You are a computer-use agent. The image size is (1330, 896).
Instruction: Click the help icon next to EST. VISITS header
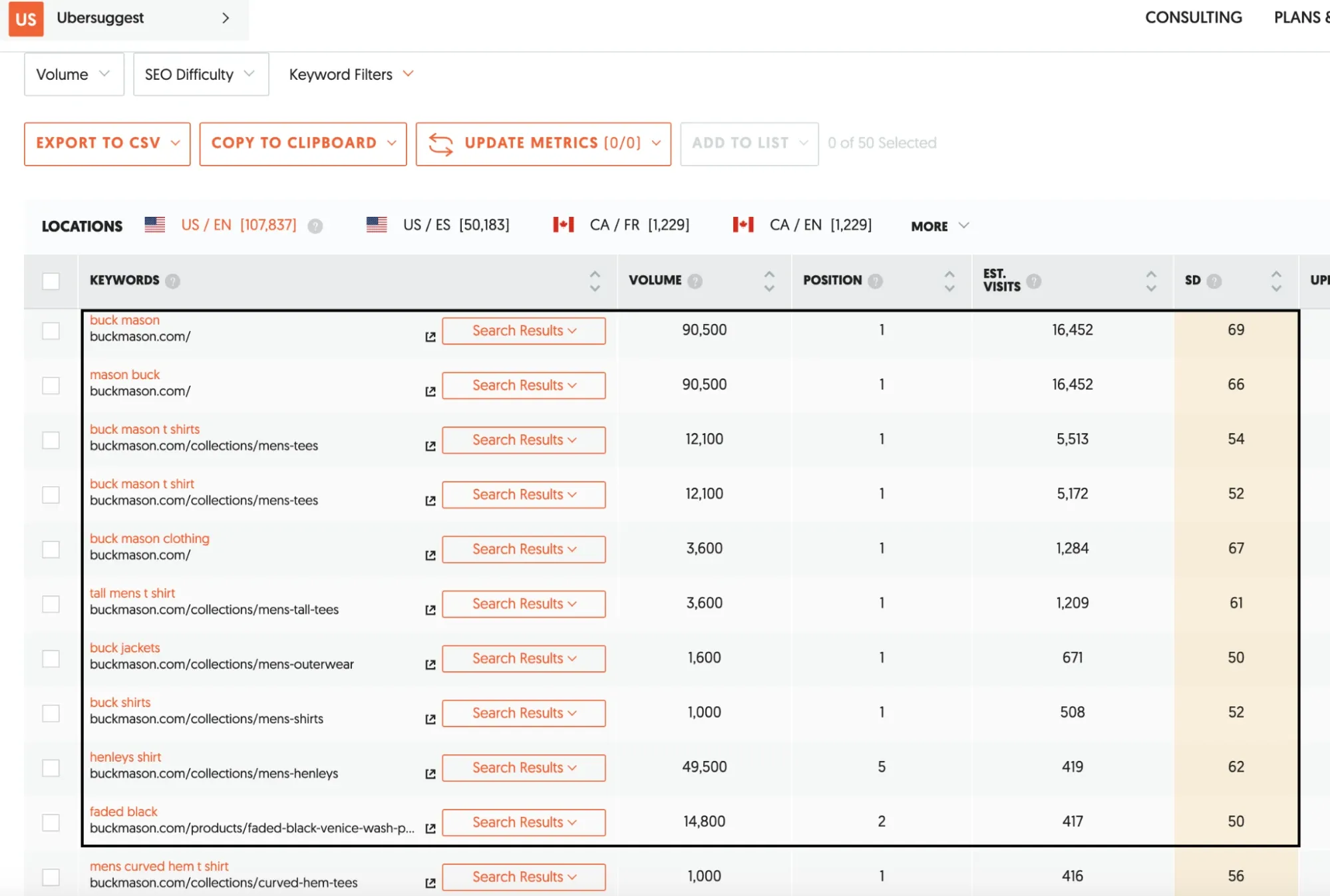pos(1033,281)
